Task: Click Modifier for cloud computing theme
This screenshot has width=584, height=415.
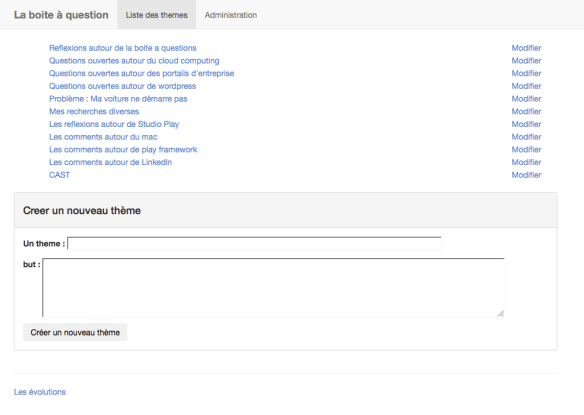Action: [x=526, y=61]
